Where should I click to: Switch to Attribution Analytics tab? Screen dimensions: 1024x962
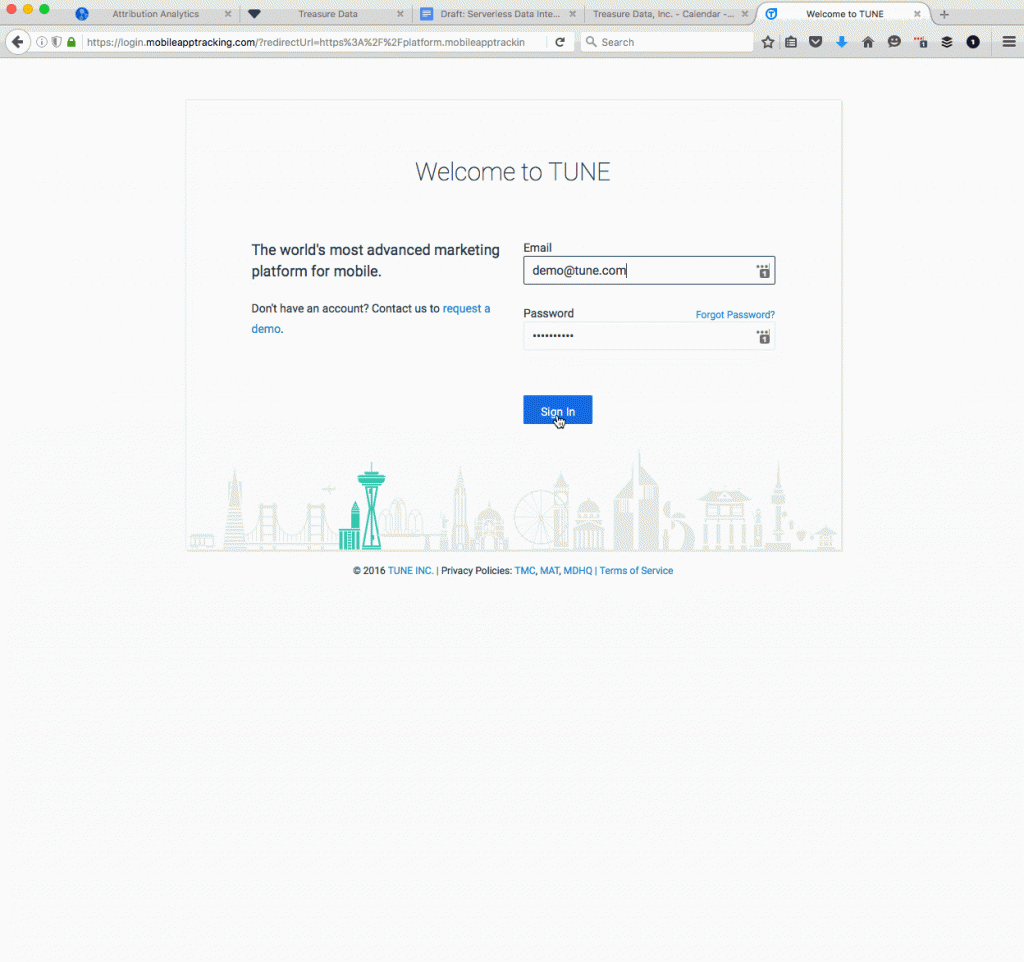155,14
